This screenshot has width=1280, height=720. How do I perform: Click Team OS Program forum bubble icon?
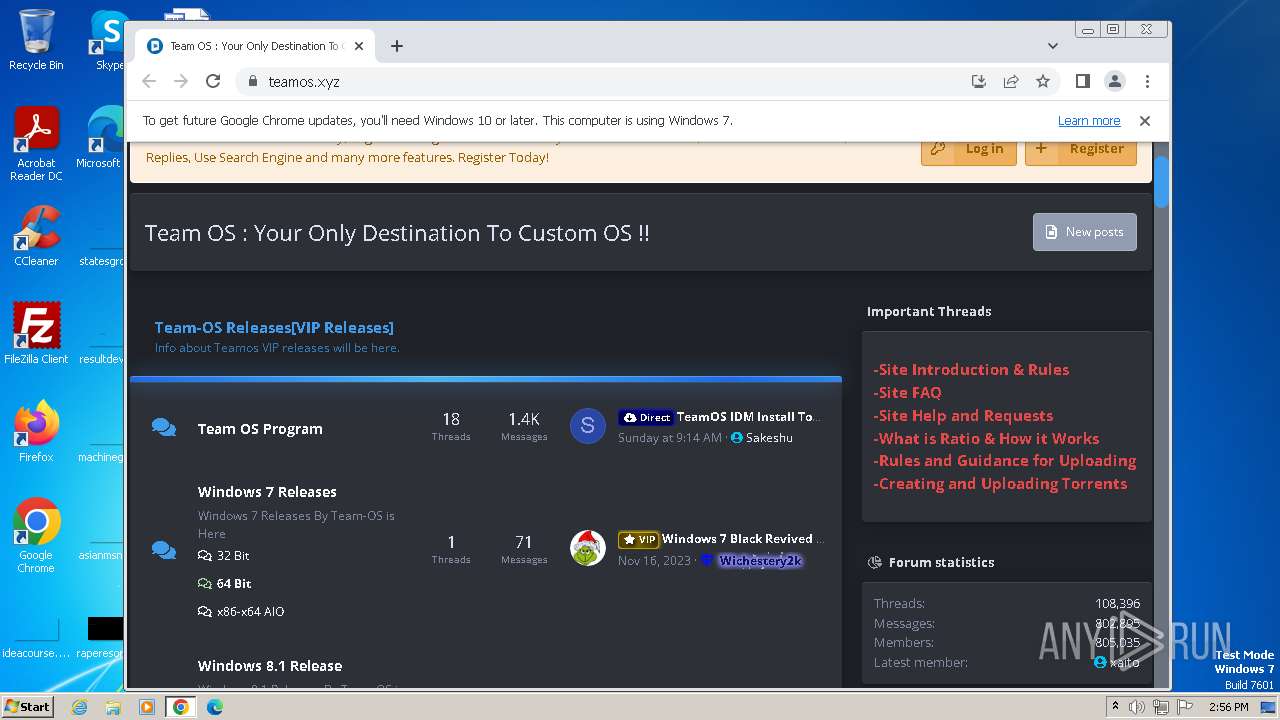164,428
